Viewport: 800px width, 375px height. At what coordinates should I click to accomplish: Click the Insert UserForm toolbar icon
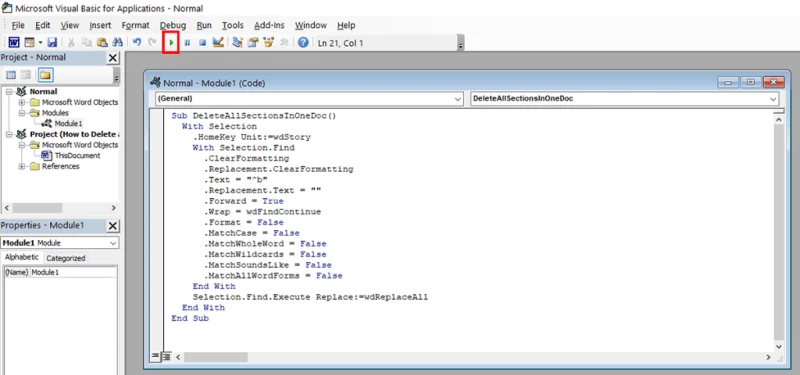(29, 43)
